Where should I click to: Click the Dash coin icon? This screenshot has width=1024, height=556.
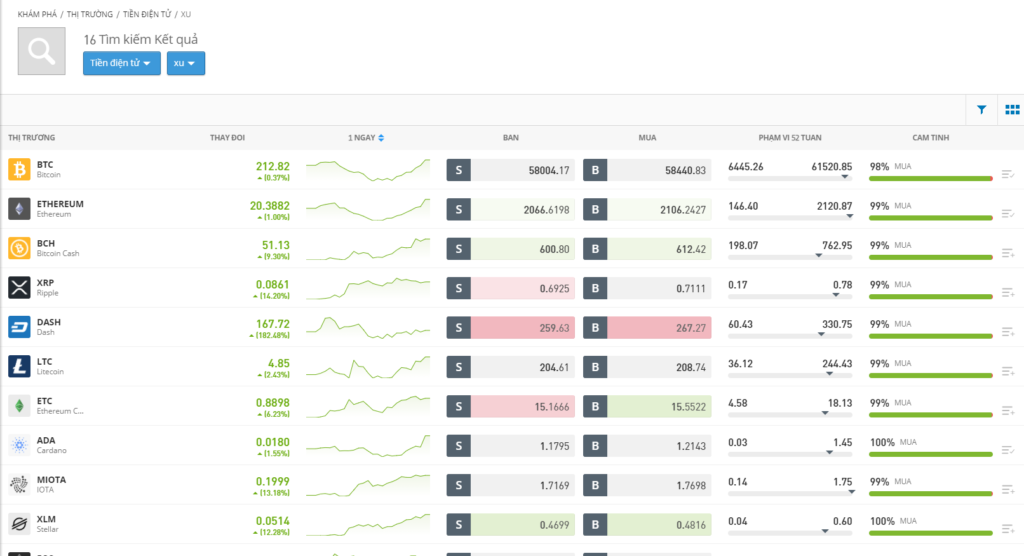pos(19,327)
